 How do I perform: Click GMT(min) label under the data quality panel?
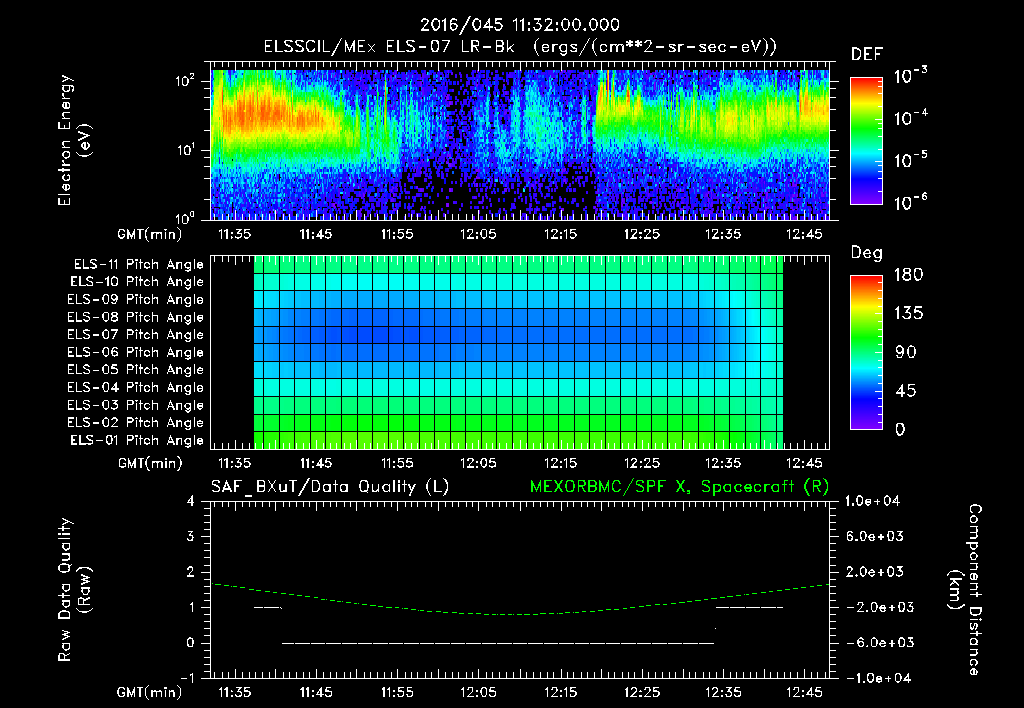pos(150,692)
